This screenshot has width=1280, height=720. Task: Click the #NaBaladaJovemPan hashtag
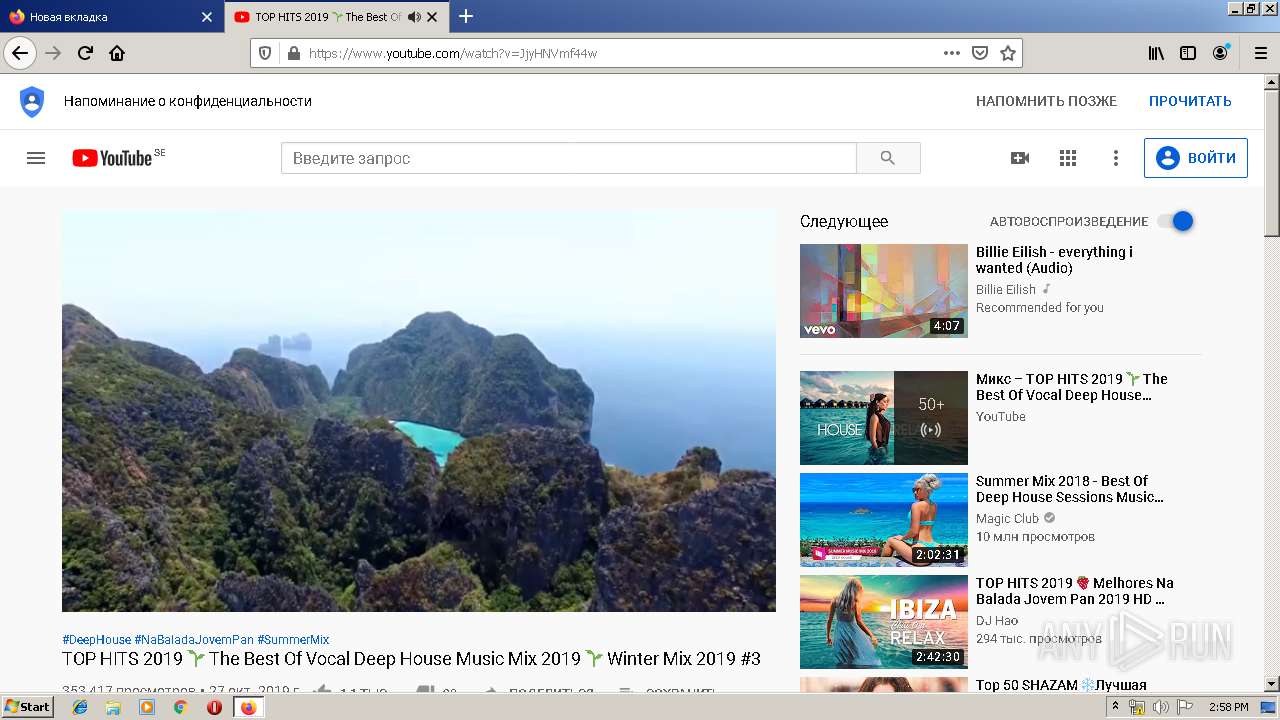[194, 640]
